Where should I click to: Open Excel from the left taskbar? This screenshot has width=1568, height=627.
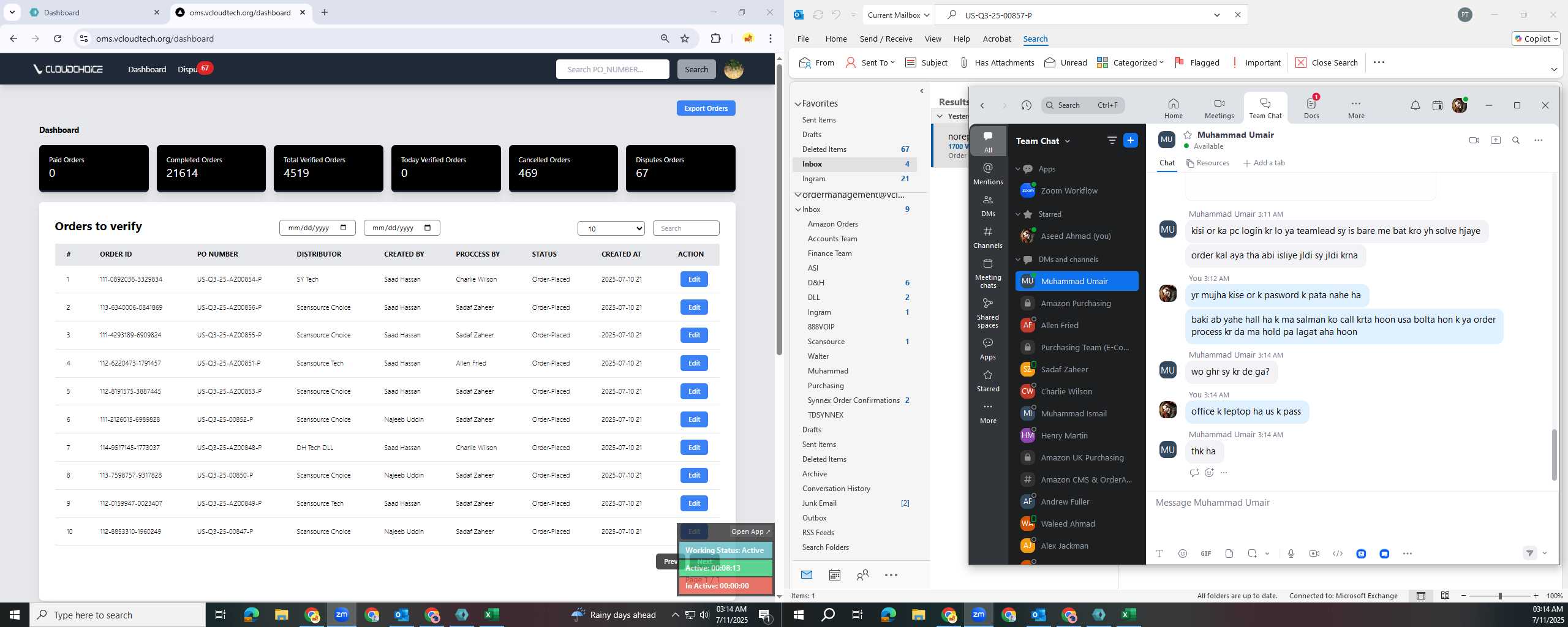(x=492, y=615)
